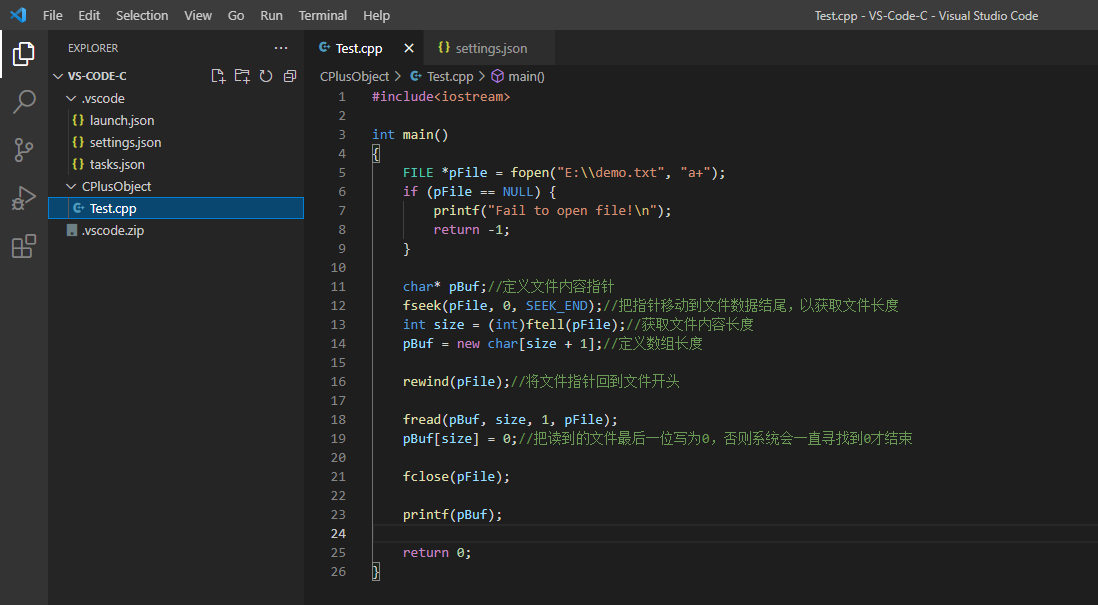This screenshot has height=605, width=1098.
Task: Click the closing brace on line 26
Action: click(x=376, y=571)
